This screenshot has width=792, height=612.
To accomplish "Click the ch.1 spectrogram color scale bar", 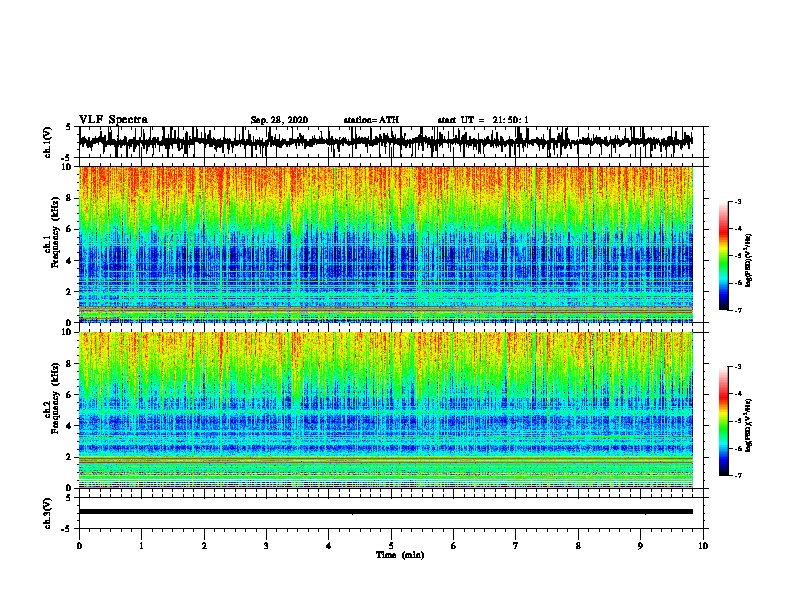I will (x=723, y=256).
